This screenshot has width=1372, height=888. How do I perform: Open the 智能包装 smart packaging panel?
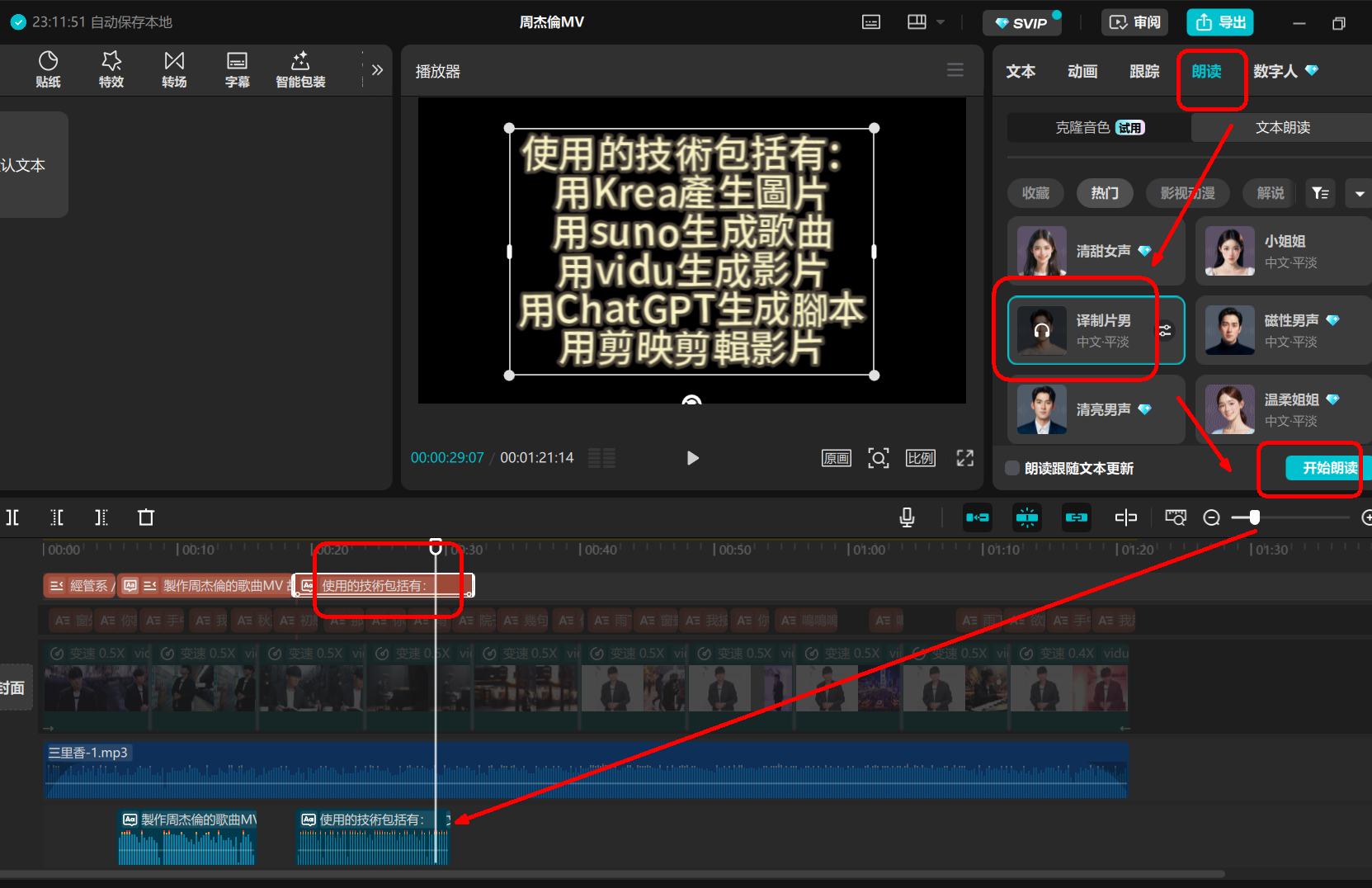coord(300,70)
